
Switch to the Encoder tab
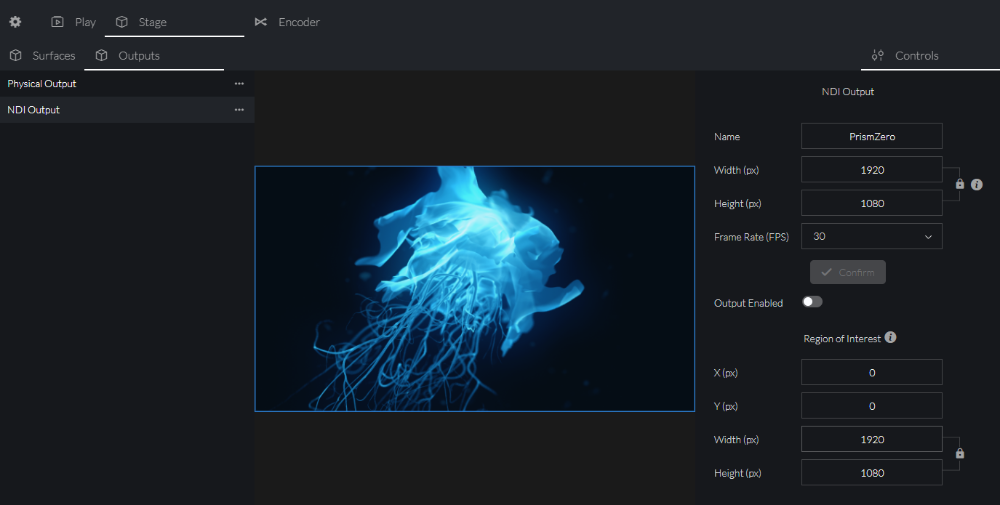coord(287,22)
